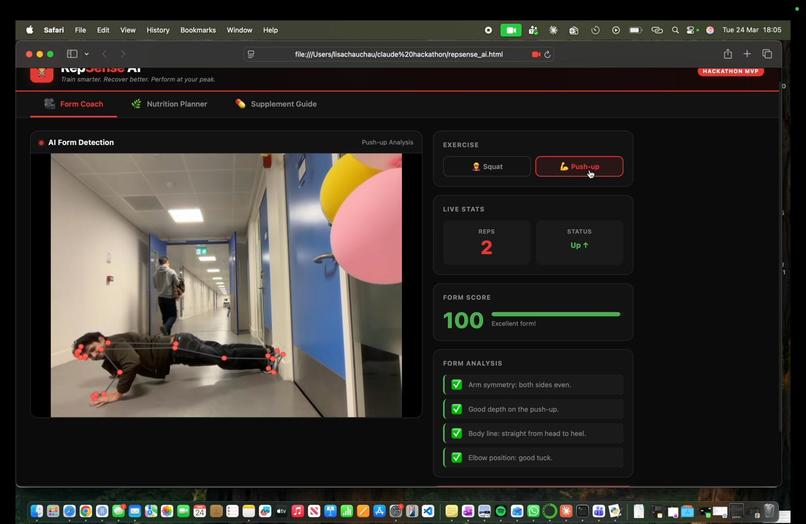This screenshot has width=806, height=524.
Task: Open Control Center in menu bar
Action: (x=692, y=30)
